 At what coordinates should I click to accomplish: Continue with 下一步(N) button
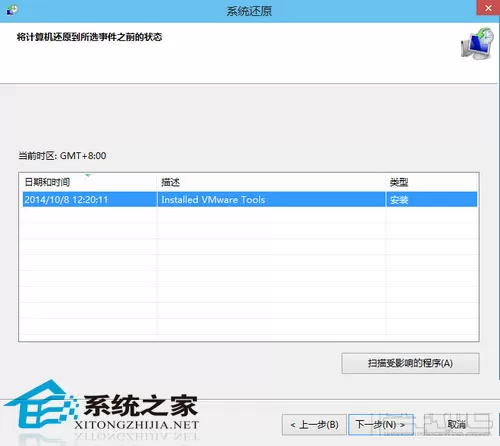(381, 425)
